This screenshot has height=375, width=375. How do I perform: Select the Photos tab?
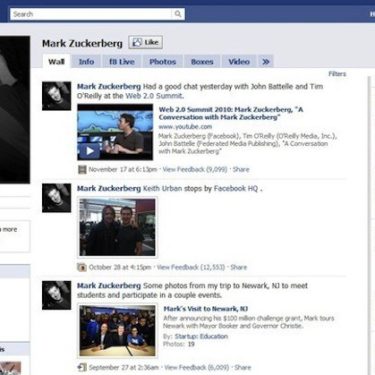(162, 62)
